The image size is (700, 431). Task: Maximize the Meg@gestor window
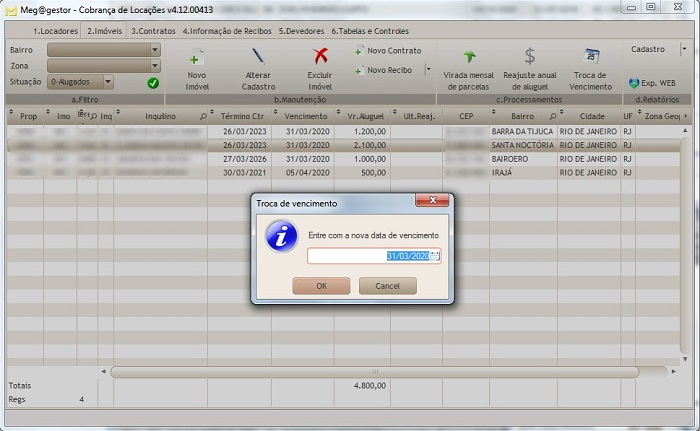point(650,7)
